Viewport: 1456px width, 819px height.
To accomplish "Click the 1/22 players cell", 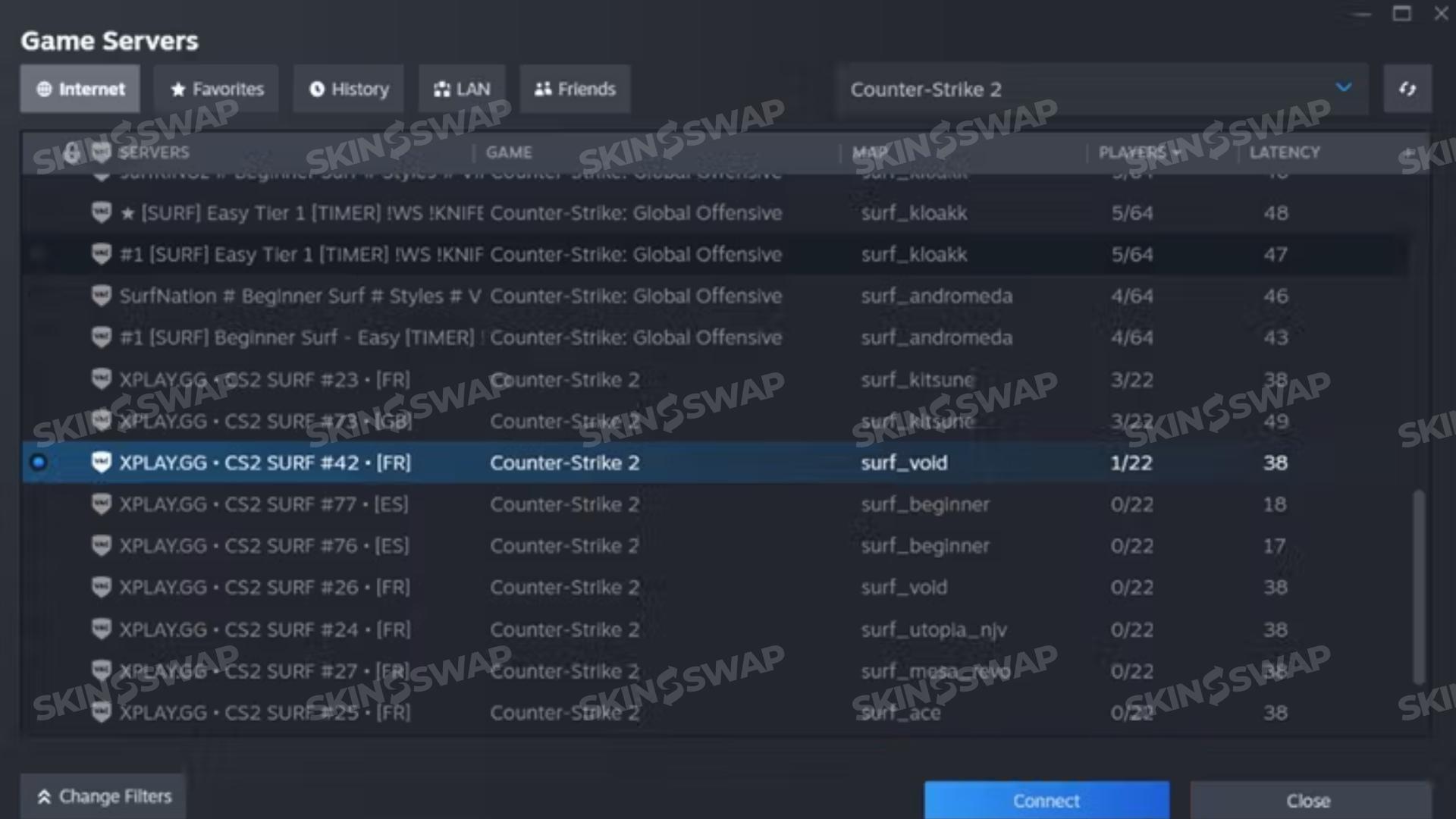I will 1131,463.
